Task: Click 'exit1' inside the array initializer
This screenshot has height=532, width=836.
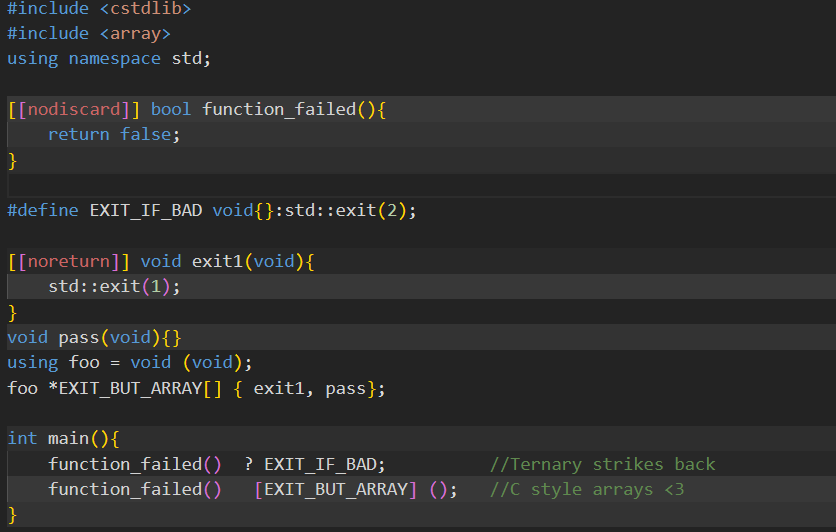Action: point(278,388)
